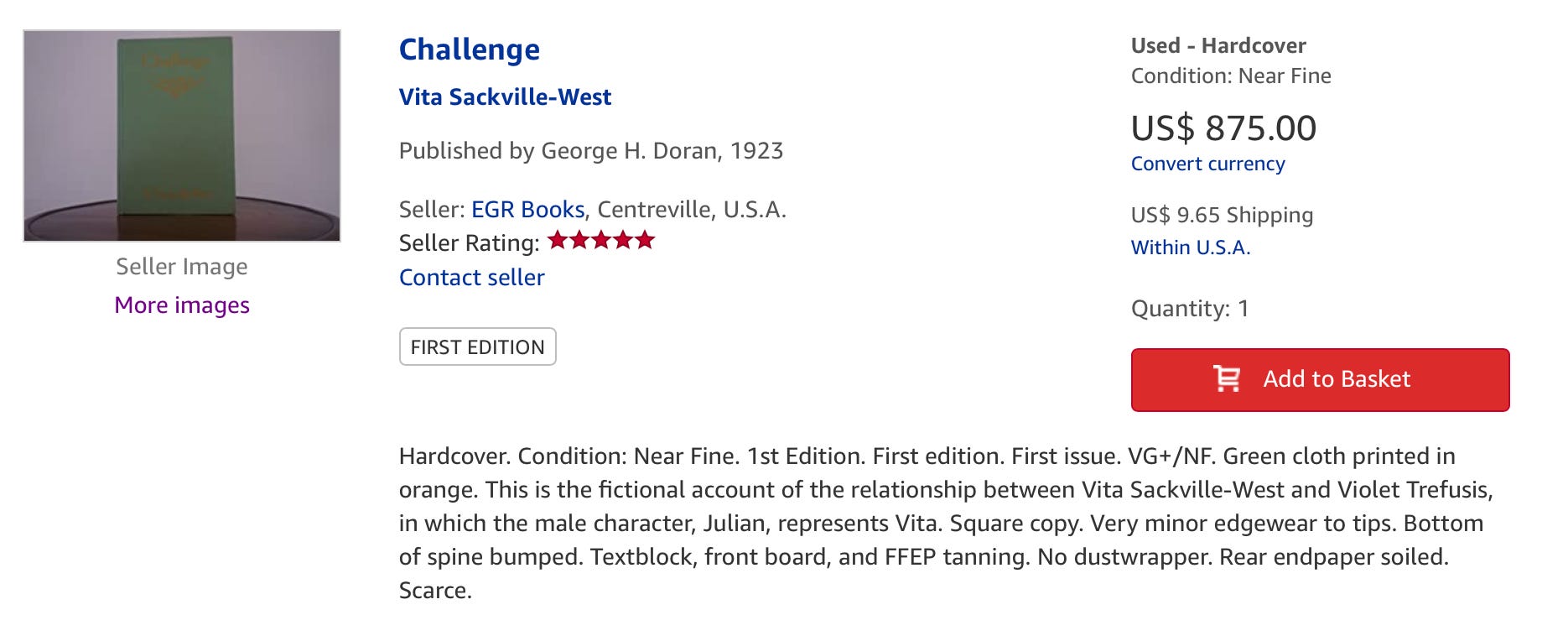1568x641 pixels.
Task: Open the Challenge book title link
Action: coord(470,50)
